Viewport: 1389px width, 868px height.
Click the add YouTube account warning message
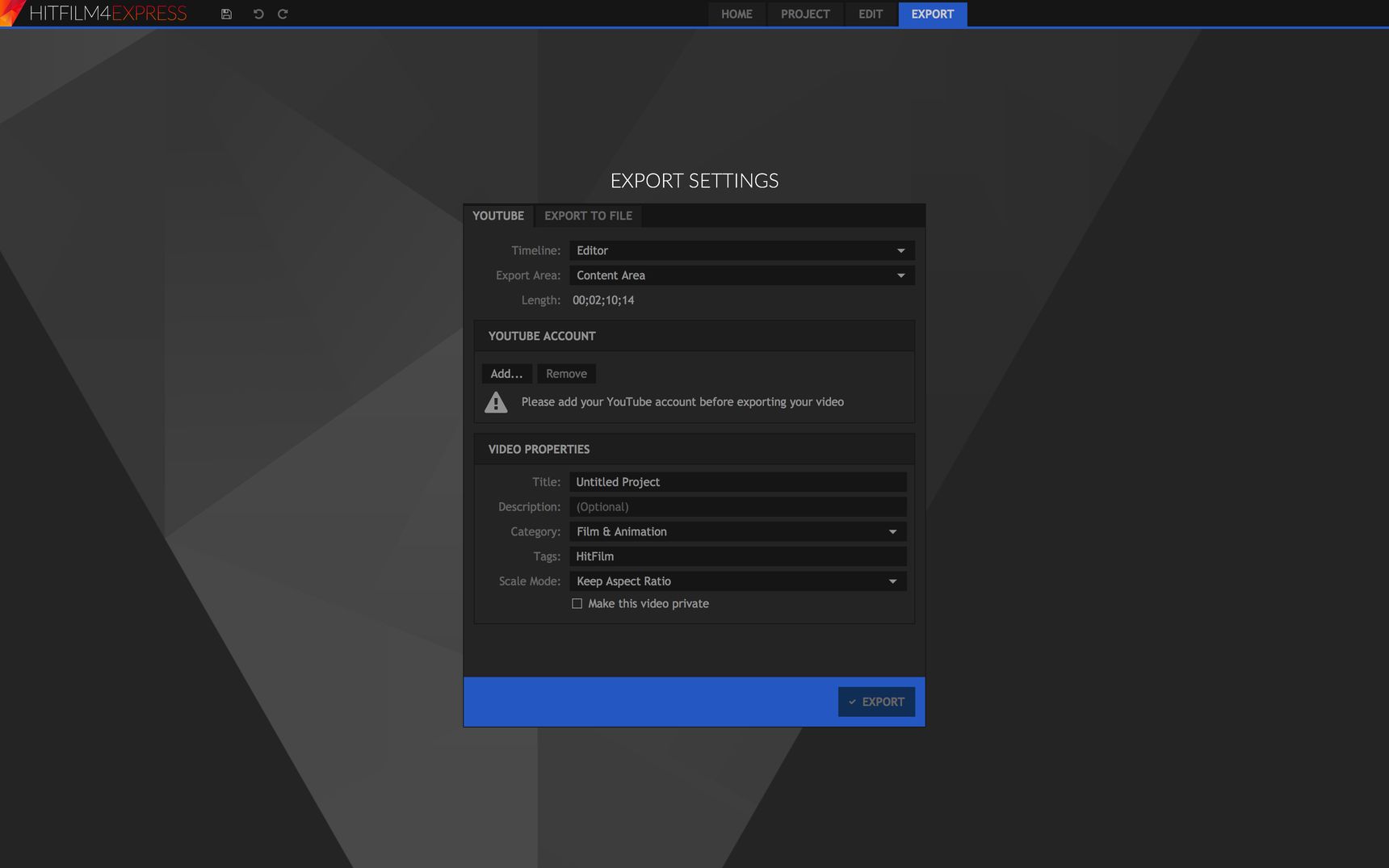coord(682,402)
